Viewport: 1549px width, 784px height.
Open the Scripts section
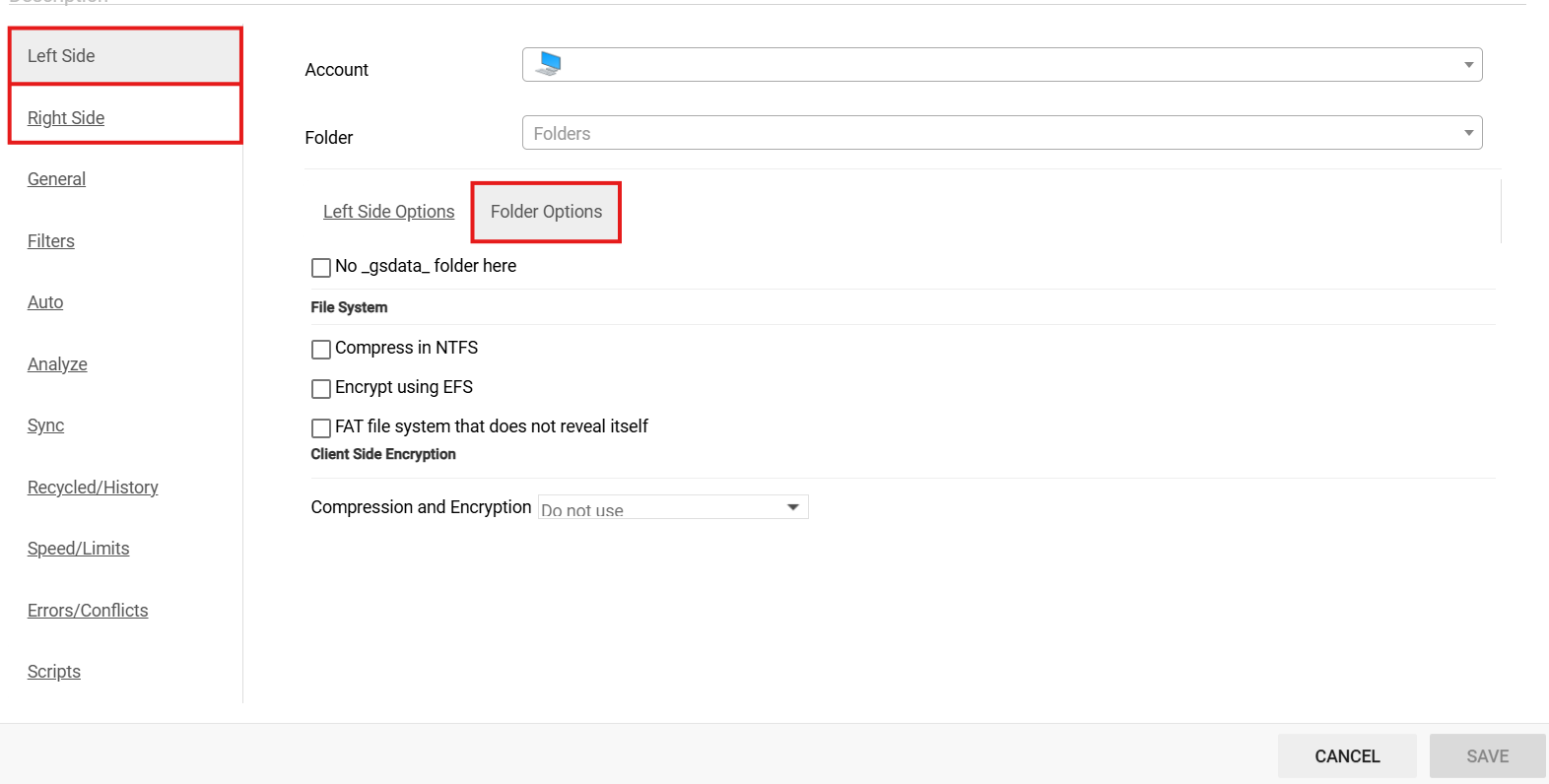54,672
